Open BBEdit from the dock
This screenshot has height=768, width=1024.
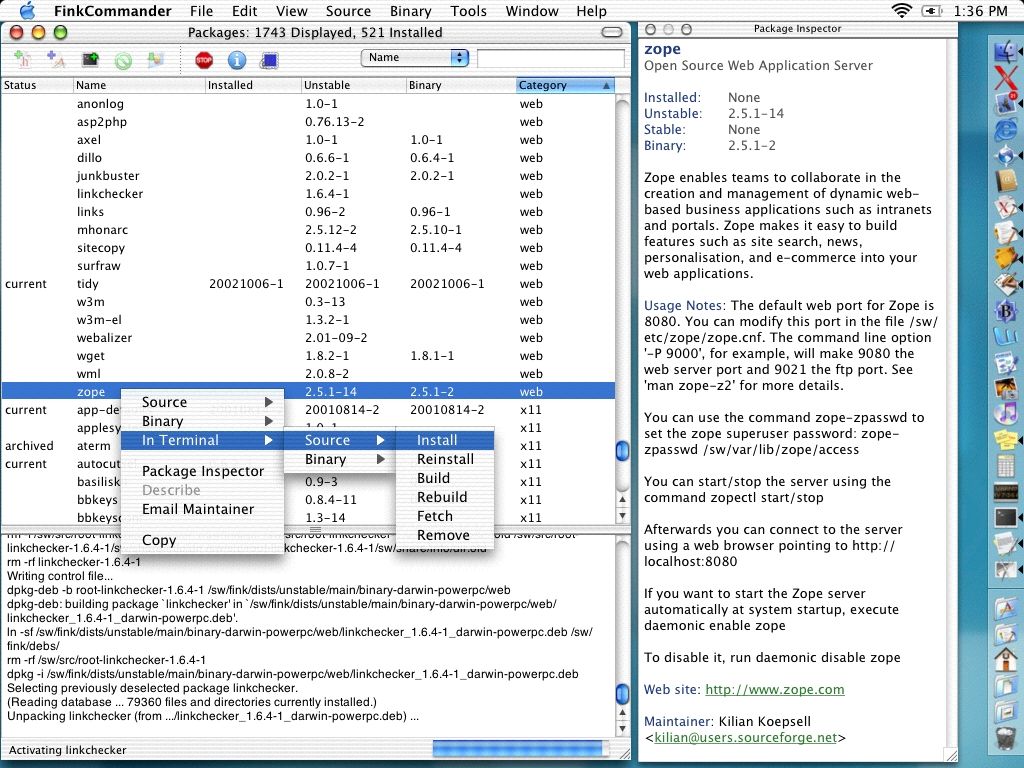1006,311
